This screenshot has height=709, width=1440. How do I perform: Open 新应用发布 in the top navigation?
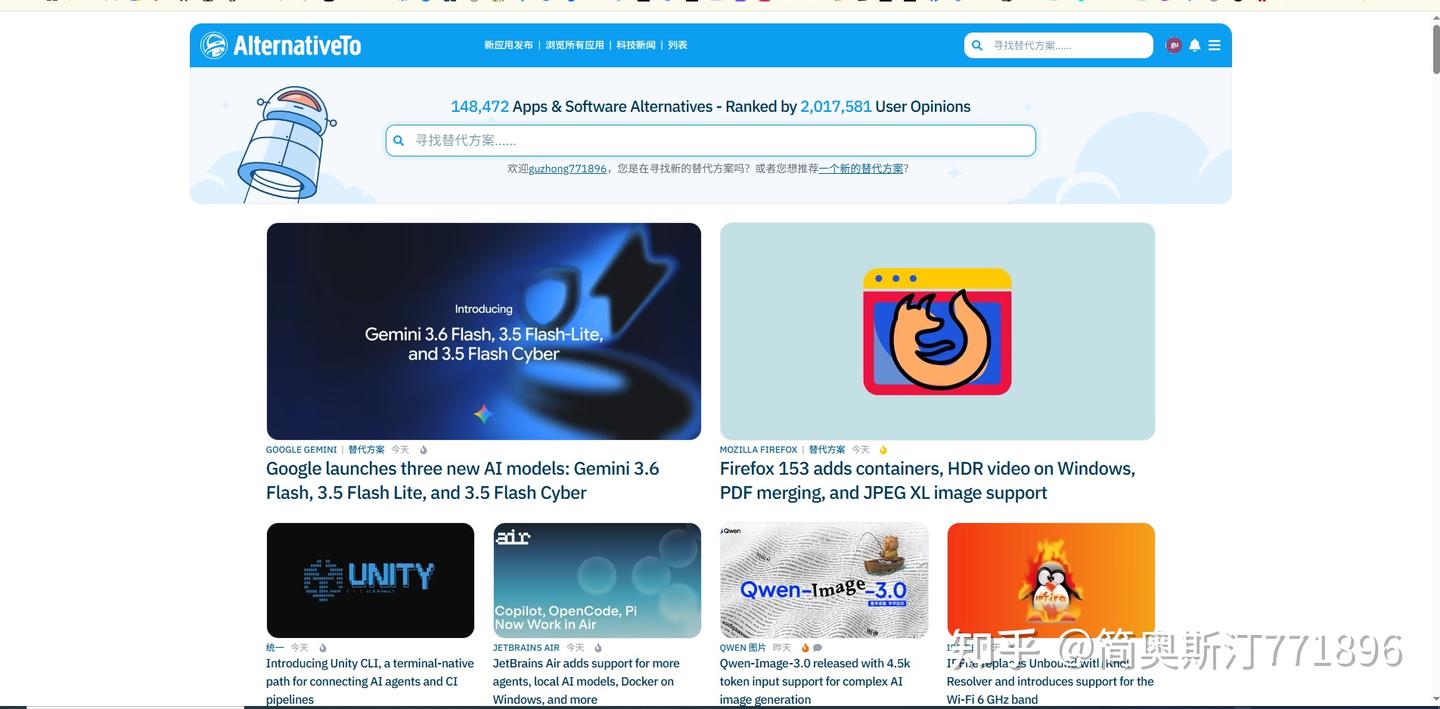pyautogui.click(x=509, y=45)
